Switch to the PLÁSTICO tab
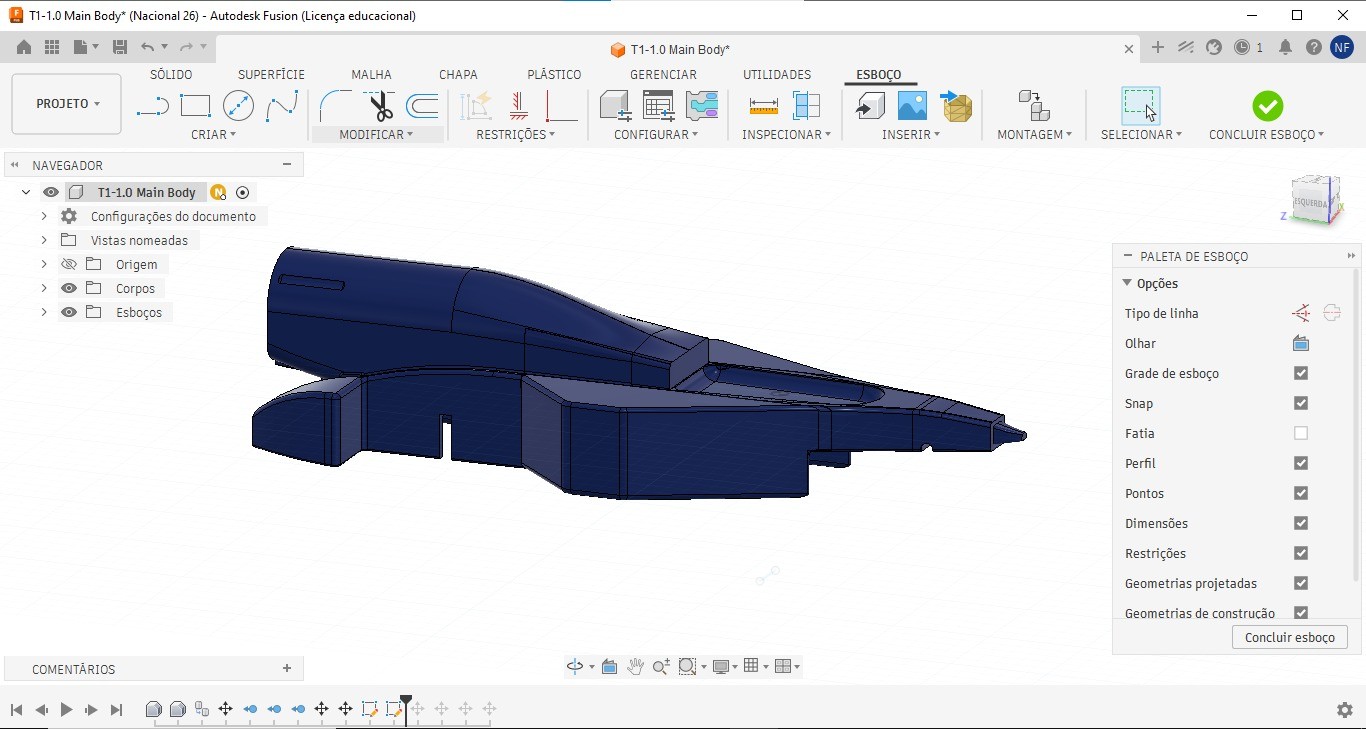 pos(554,74)
